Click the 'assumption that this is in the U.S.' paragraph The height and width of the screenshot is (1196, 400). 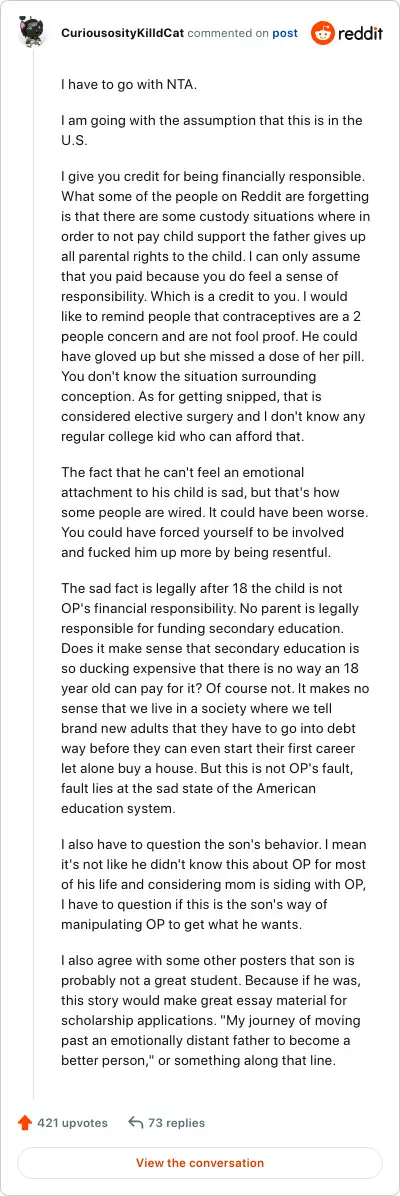[x=211, y=130]
